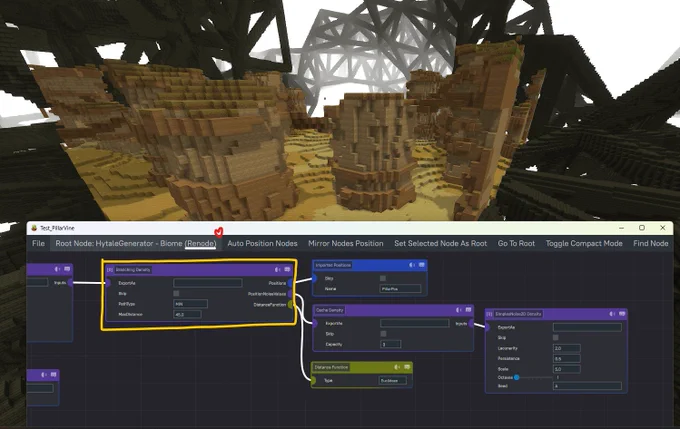Enable Skip checkbox in Cache Density node
680x429 pixels.
(x=383, y=334)
